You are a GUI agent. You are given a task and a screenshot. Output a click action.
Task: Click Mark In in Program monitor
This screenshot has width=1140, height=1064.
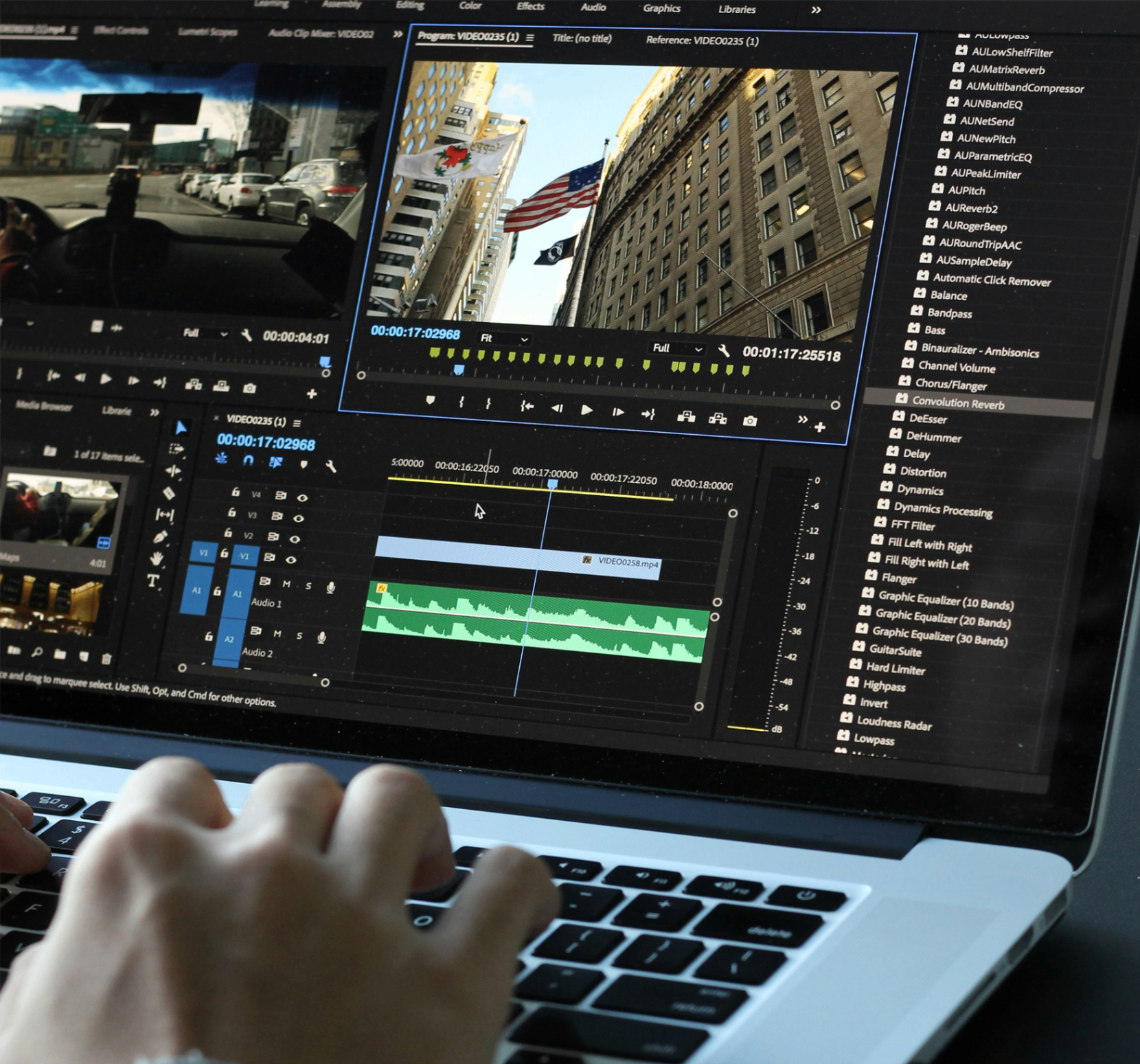[461, 403]
